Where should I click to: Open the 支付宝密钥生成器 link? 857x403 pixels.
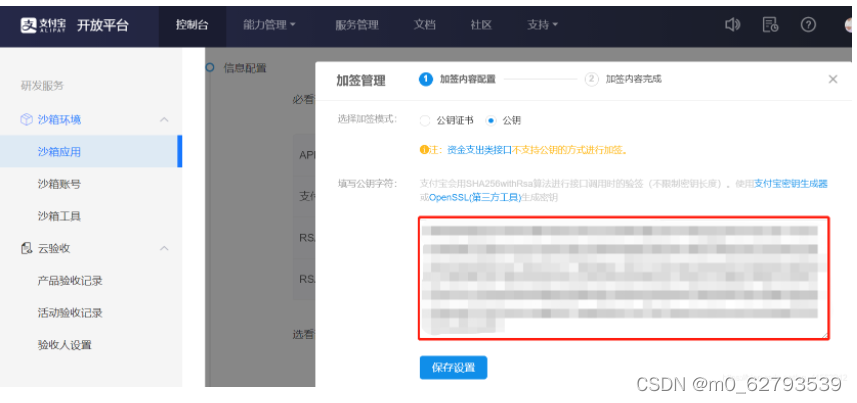(790, 183)
